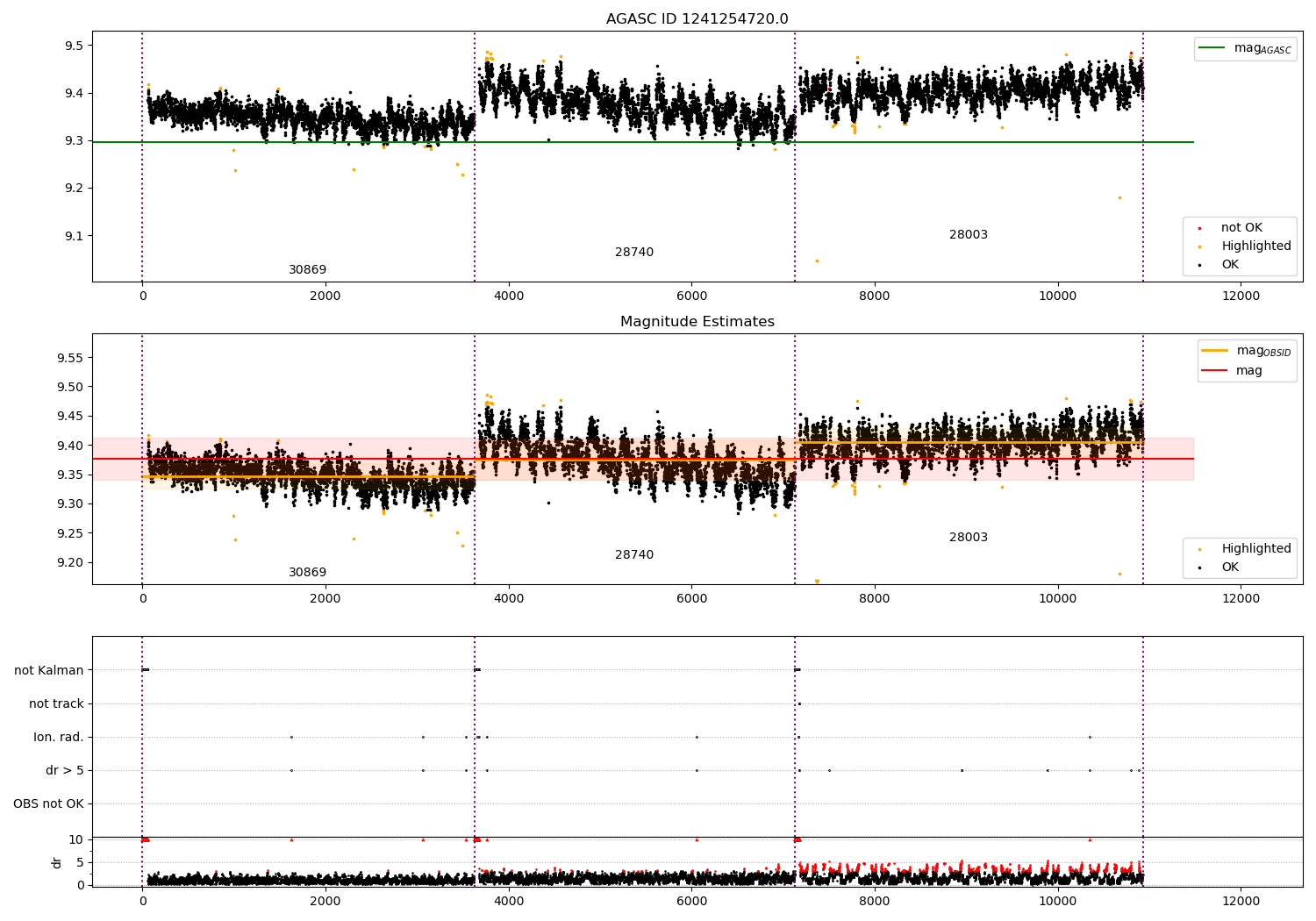Click obsid label 28740 in top plot
This screenshot has height=921, width=1316.
point(634,253)
